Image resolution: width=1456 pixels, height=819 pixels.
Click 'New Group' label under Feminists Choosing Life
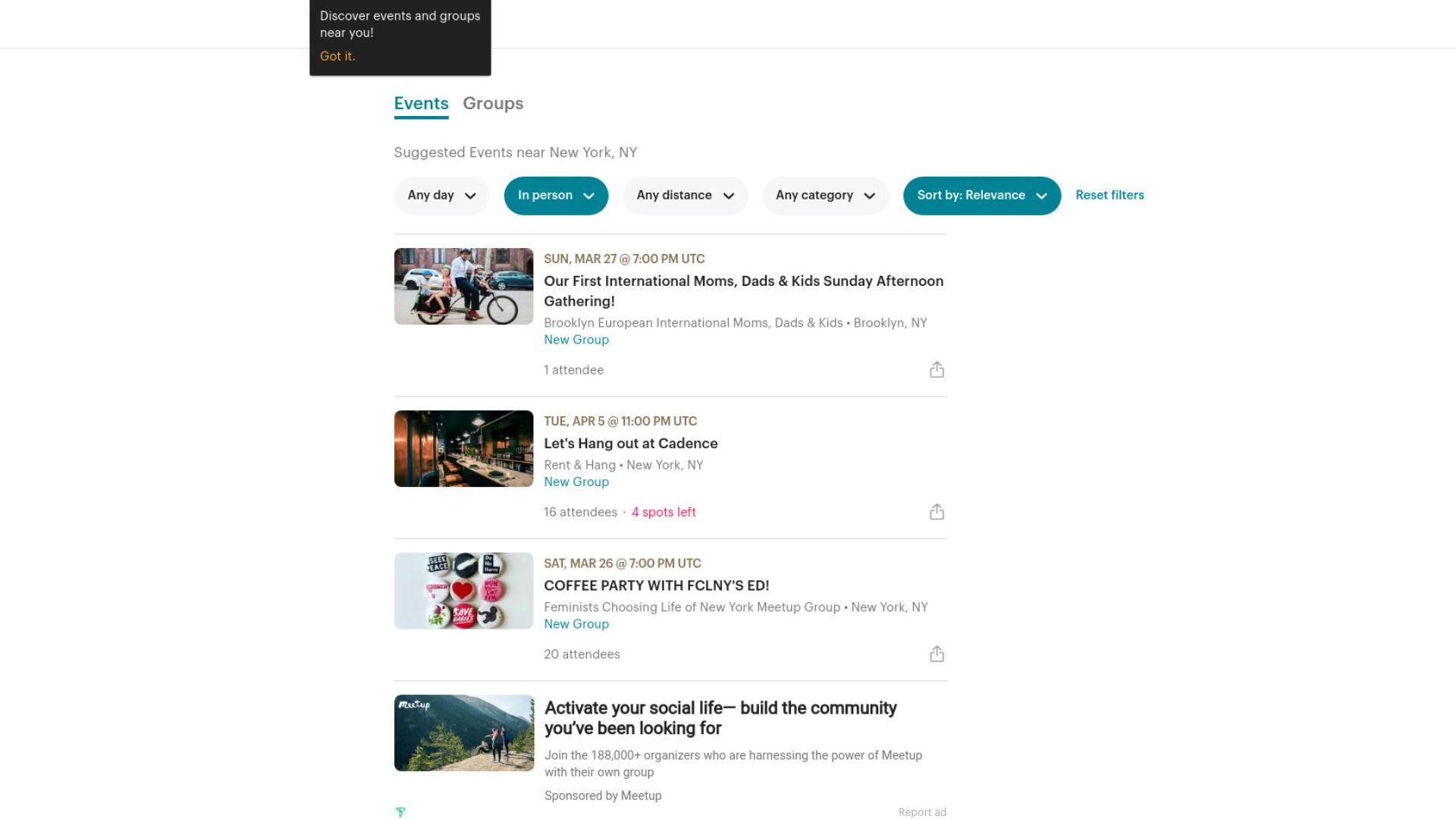(576, 624)
